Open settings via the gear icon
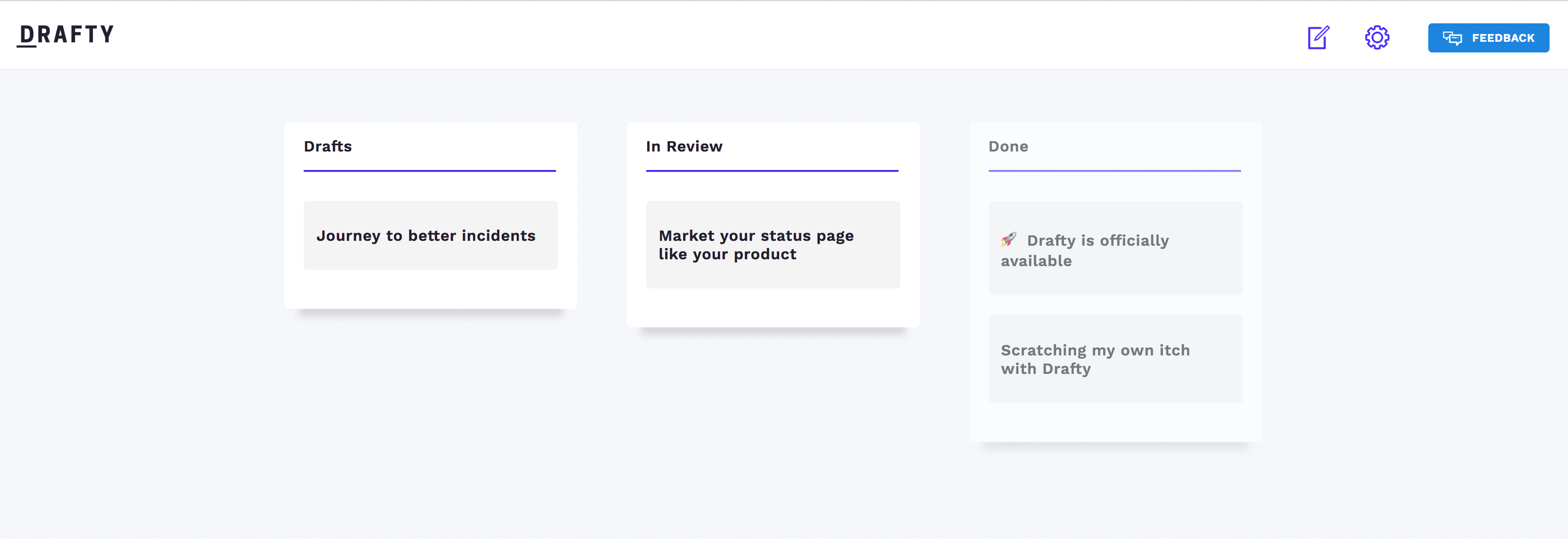 point(1376,38)
